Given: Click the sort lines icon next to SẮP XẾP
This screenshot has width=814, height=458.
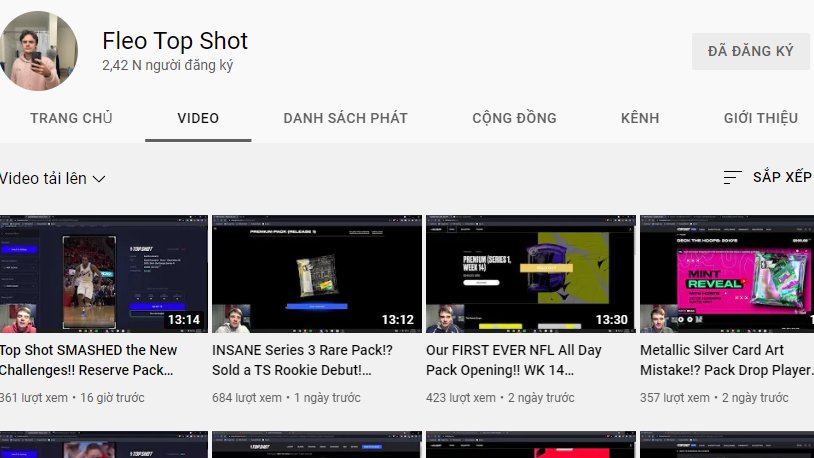Looking at the screenshot, I should [x=732, y=178].
